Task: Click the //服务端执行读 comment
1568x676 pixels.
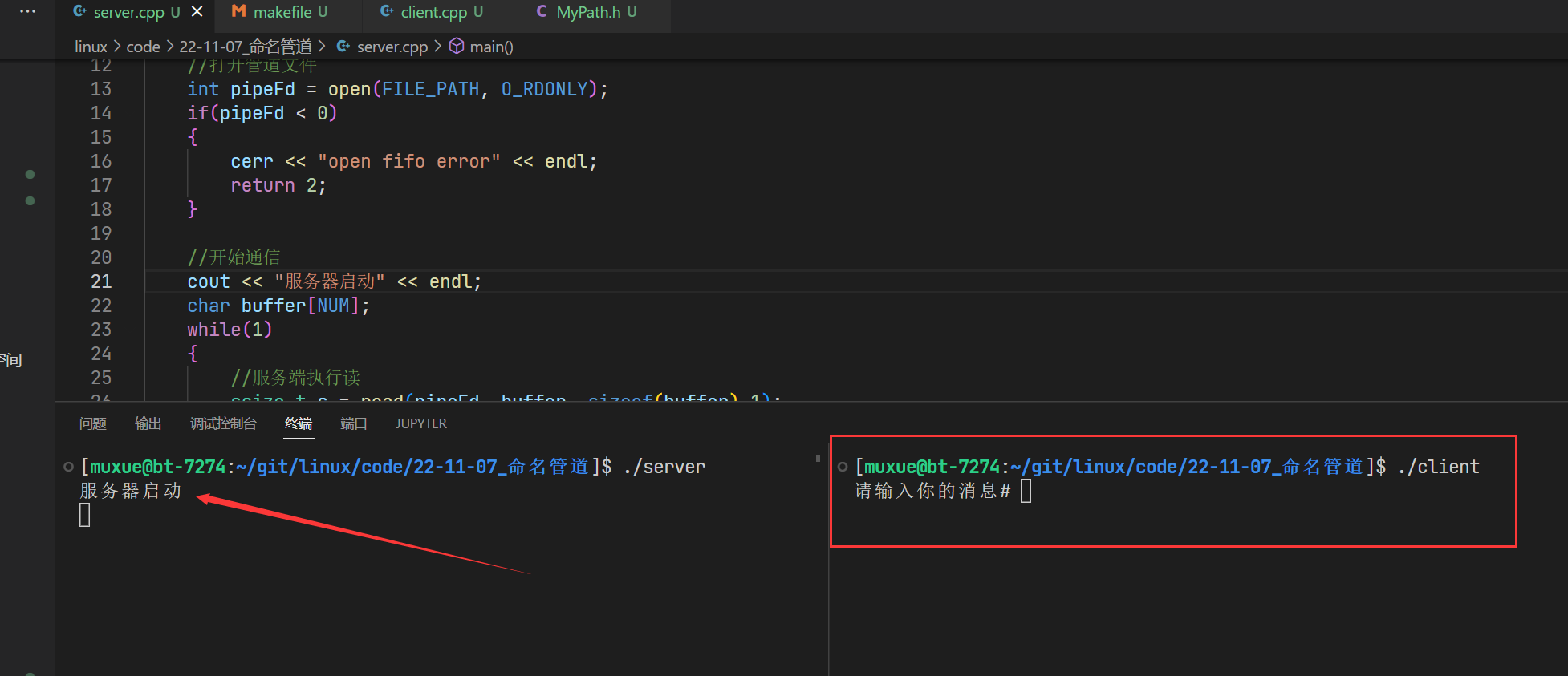Action: (x=295, y=378)
